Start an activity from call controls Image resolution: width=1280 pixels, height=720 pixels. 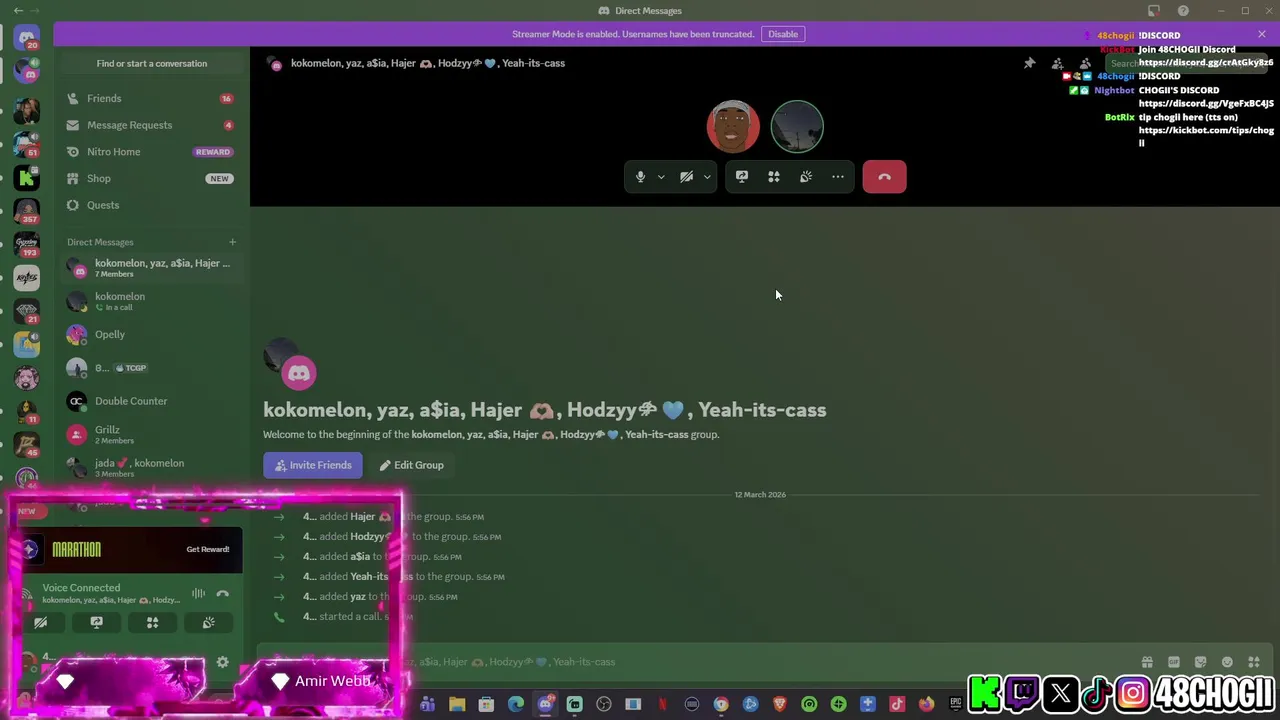pos(774,177)
